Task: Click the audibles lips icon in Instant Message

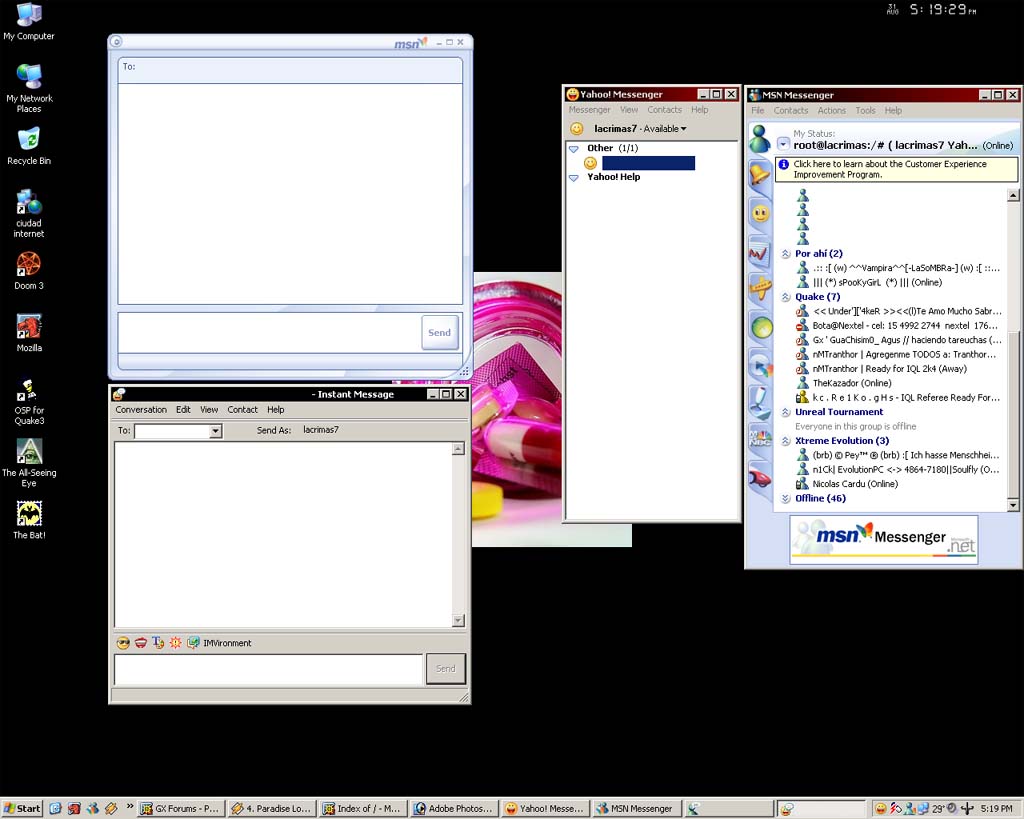Action: pyautogui.click(x=140, y=643)
